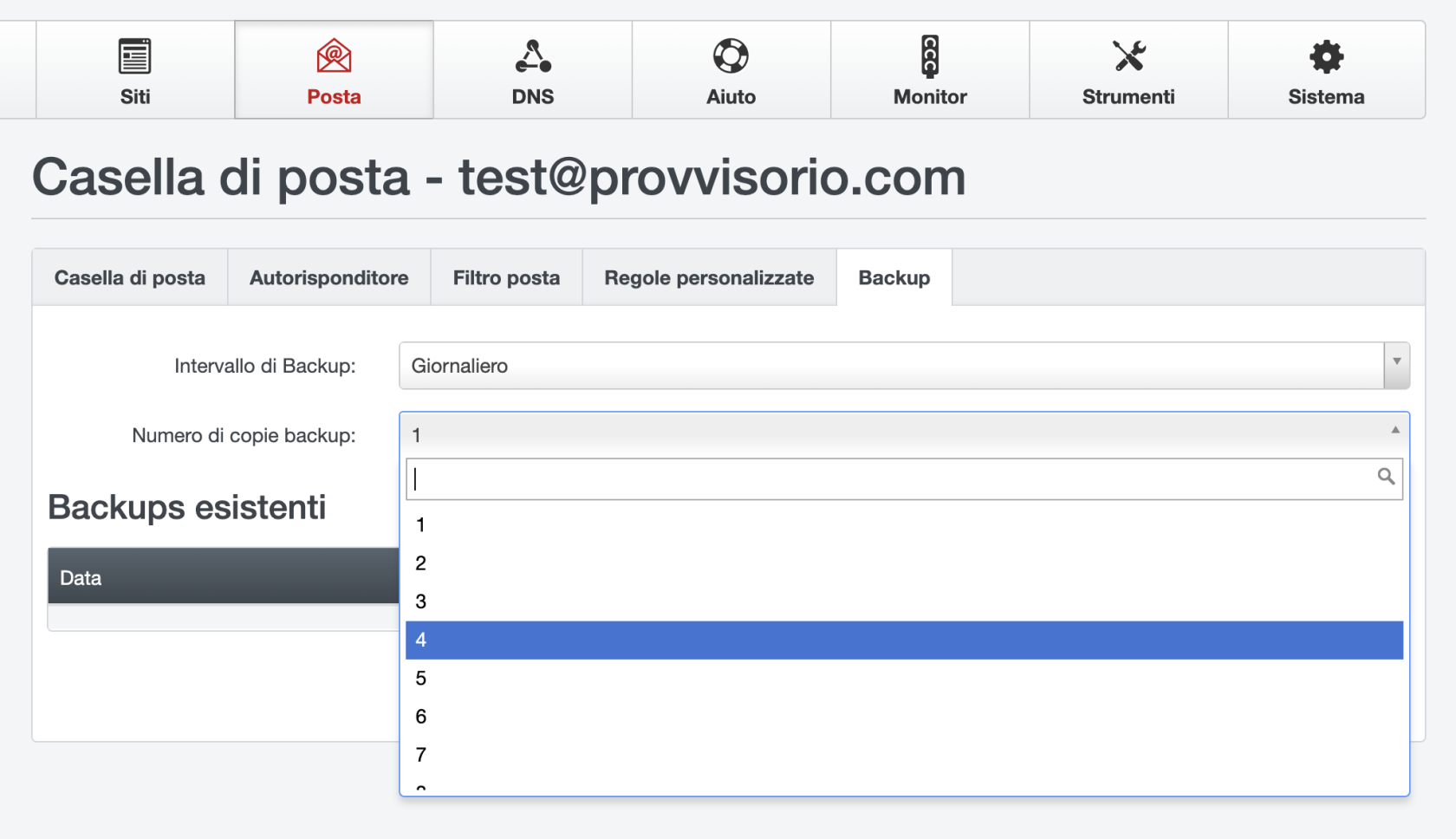This screenshot has width=1456, height=839.
Task: Click the dropdown search input field
Action: pyautogui.click(x=904, y=479)
